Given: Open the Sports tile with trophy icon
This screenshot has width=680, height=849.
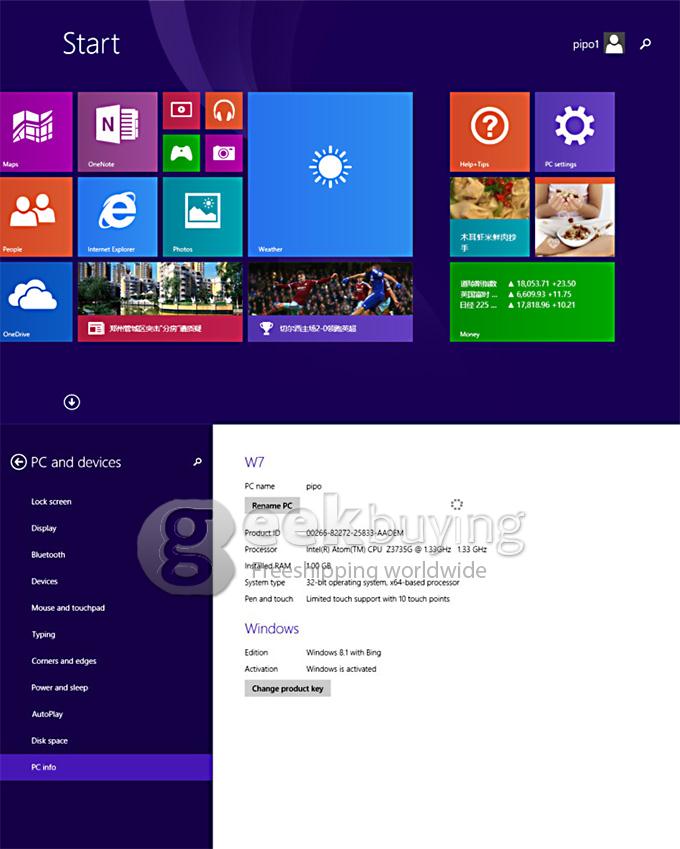Looking at the screenshot, I should (x=330, y=302).
